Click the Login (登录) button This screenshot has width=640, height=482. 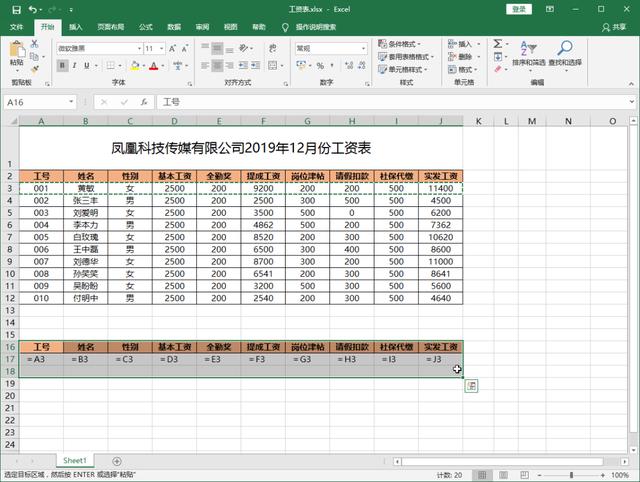519,8
